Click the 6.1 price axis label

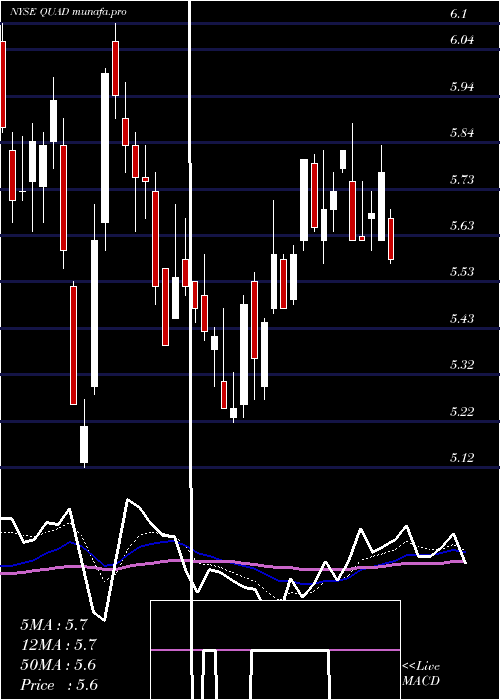point(459,14)
